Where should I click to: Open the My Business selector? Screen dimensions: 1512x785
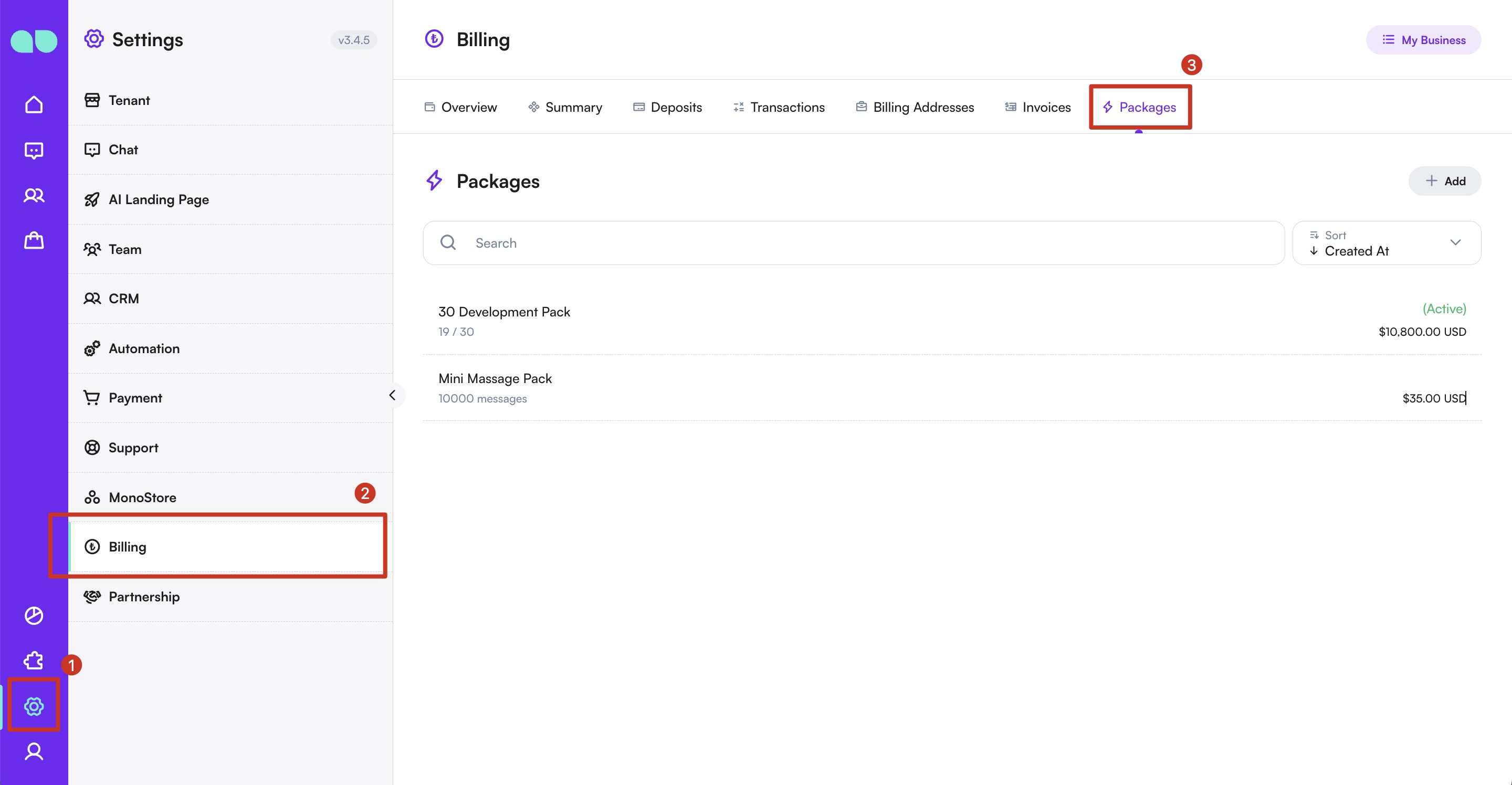pyautogui.click(x=1423, y=40)
